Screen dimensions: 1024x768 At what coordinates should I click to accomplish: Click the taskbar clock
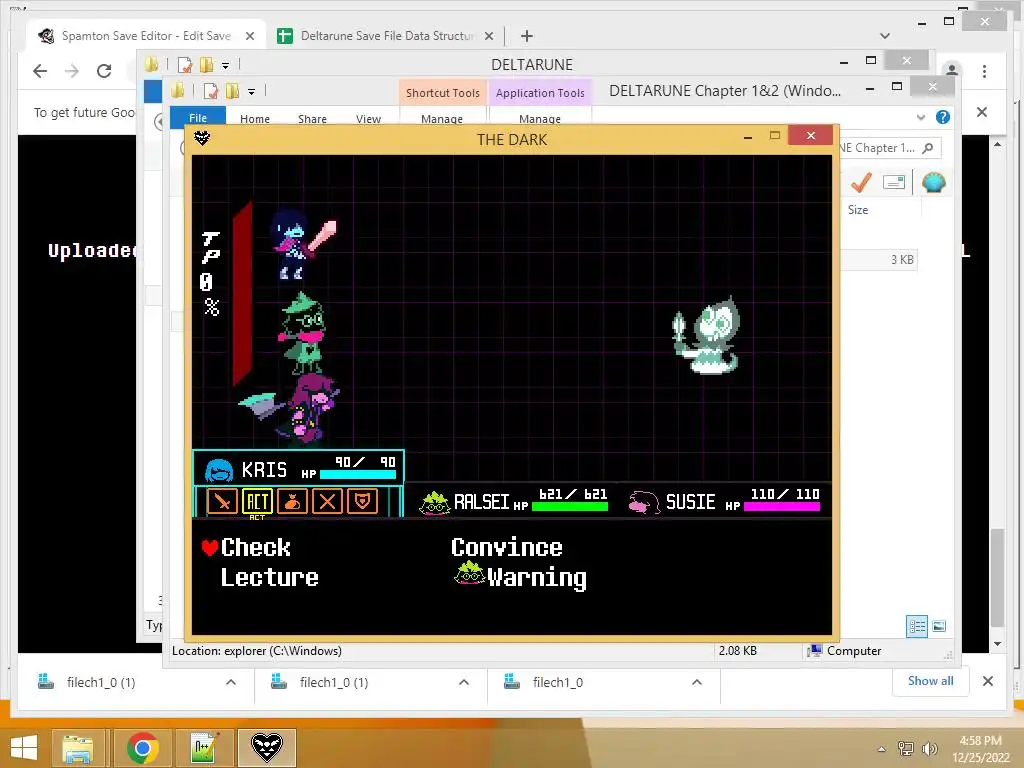coord(980,749)
